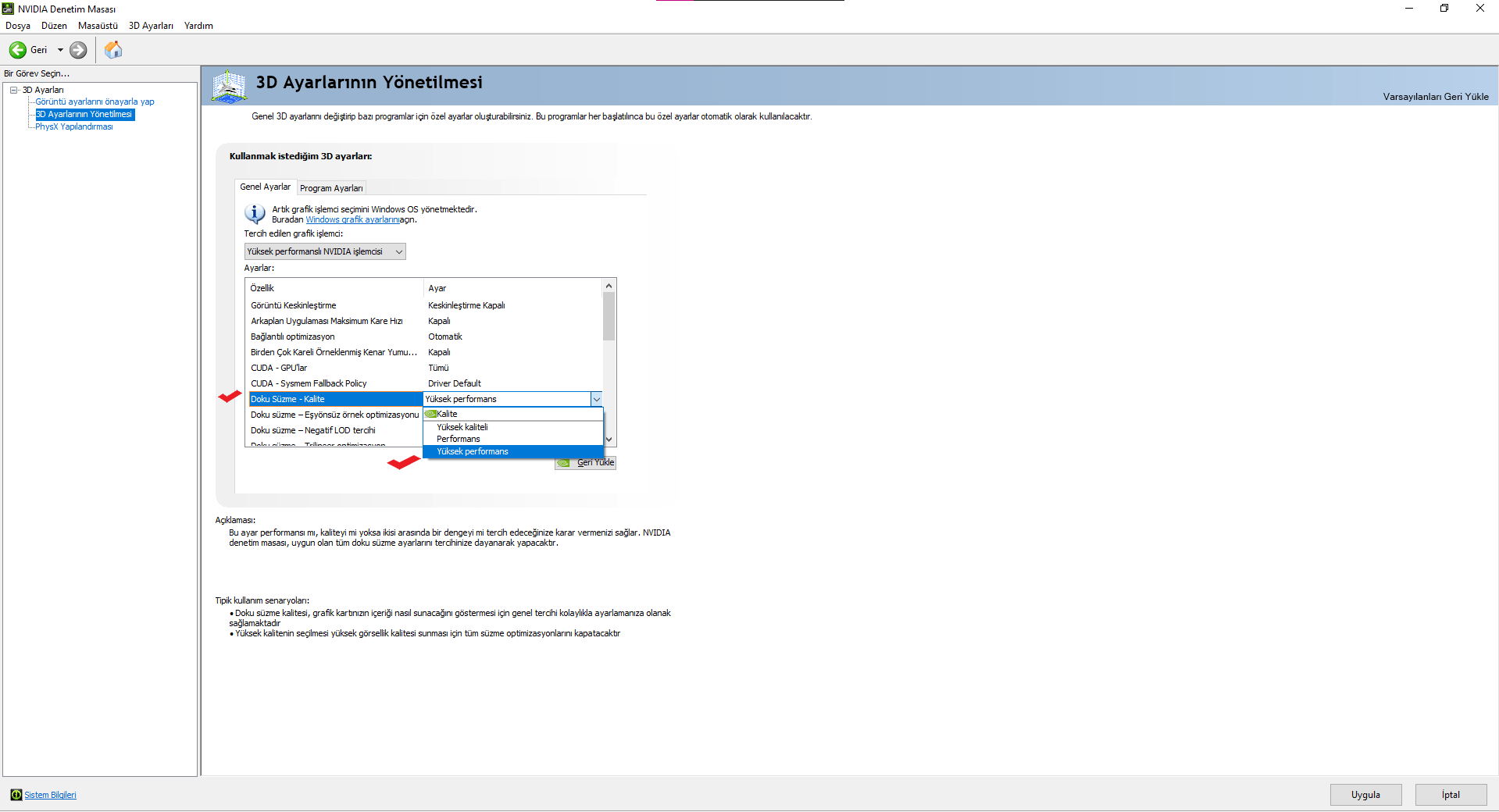Select the Bağlantılı optimizasyon row
This screenshot has height=812, width=1499.
[426, 337]
